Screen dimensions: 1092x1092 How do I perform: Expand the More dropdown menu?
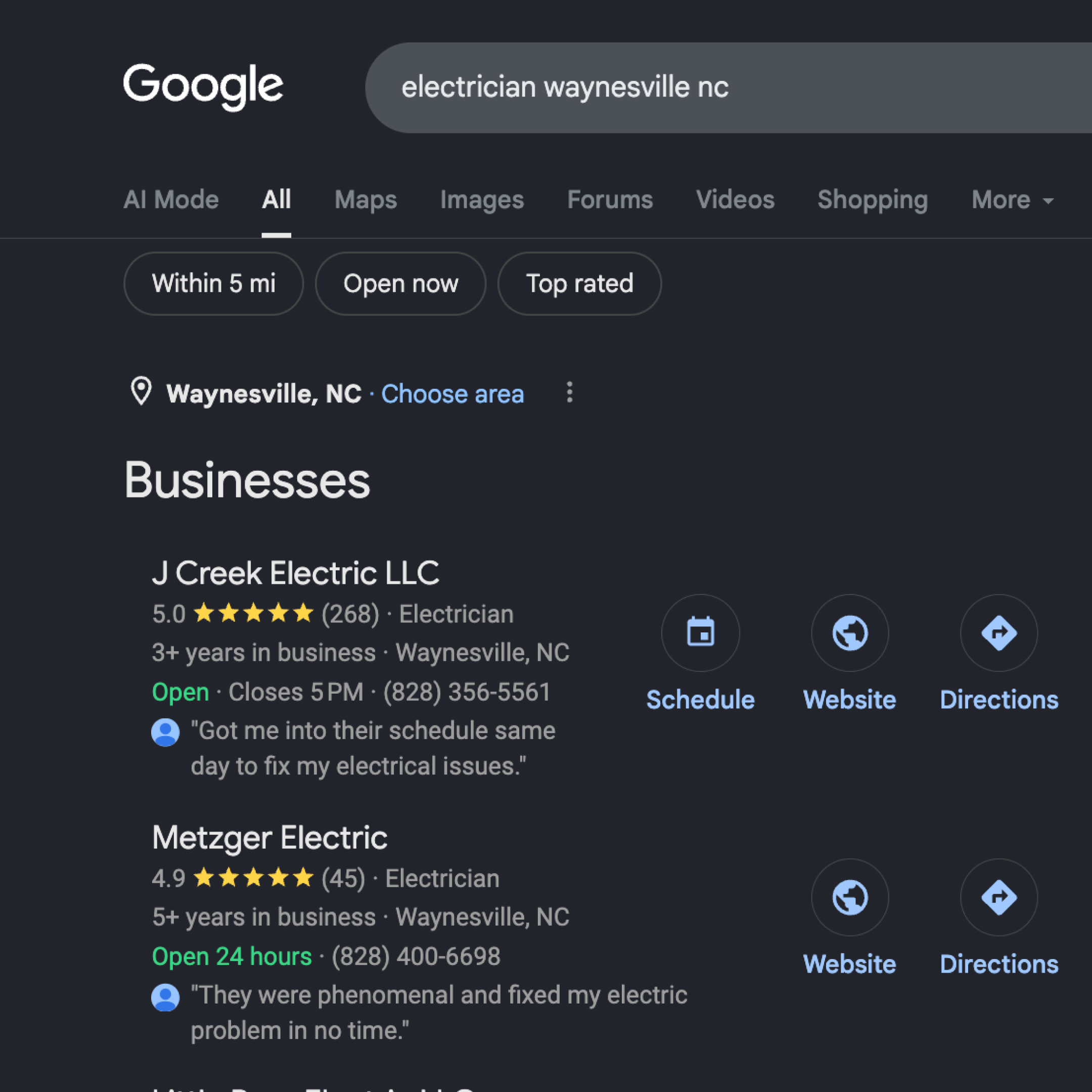point(1012,200)
